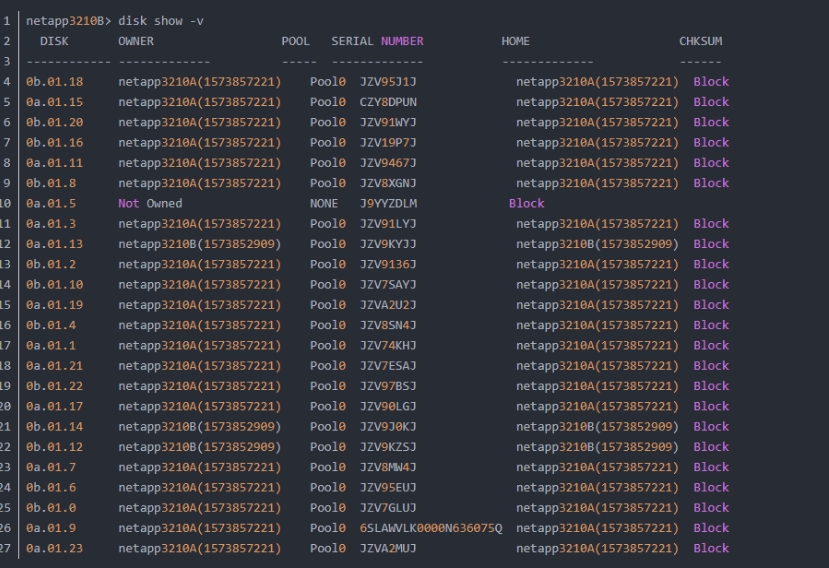Select disk name 0a.01.1
The width and height of the screenshot is (829, 568).
pos(51,345)
